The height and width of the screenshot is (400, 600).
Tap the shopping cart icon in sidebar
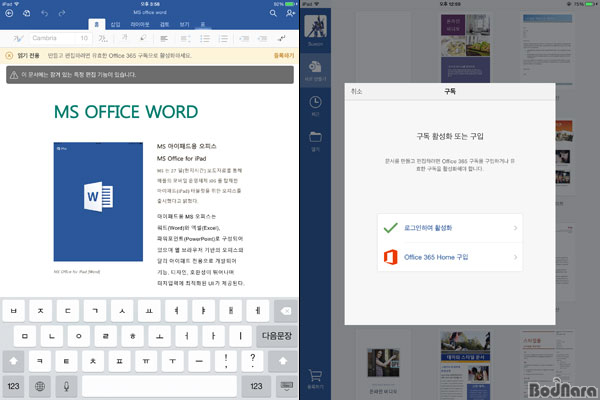315,375
